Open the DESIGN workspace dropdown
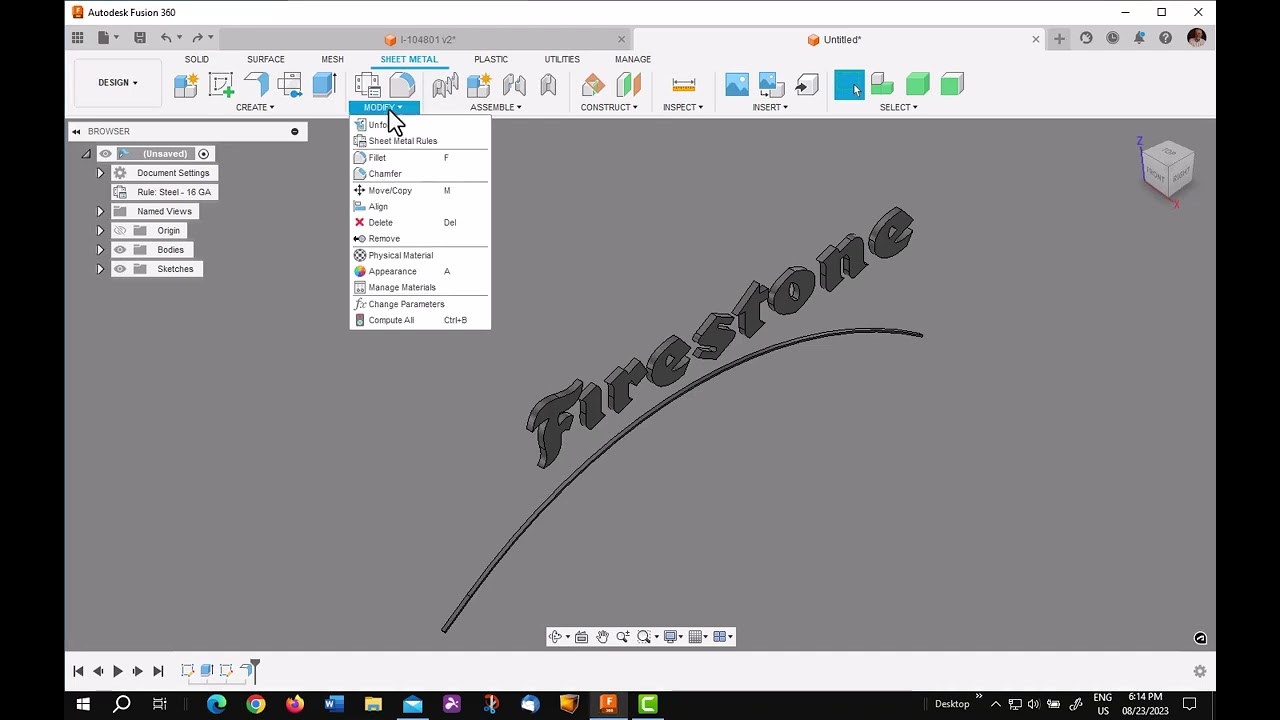Screen dimensions: 1280x720 click(x=118, y=83)
